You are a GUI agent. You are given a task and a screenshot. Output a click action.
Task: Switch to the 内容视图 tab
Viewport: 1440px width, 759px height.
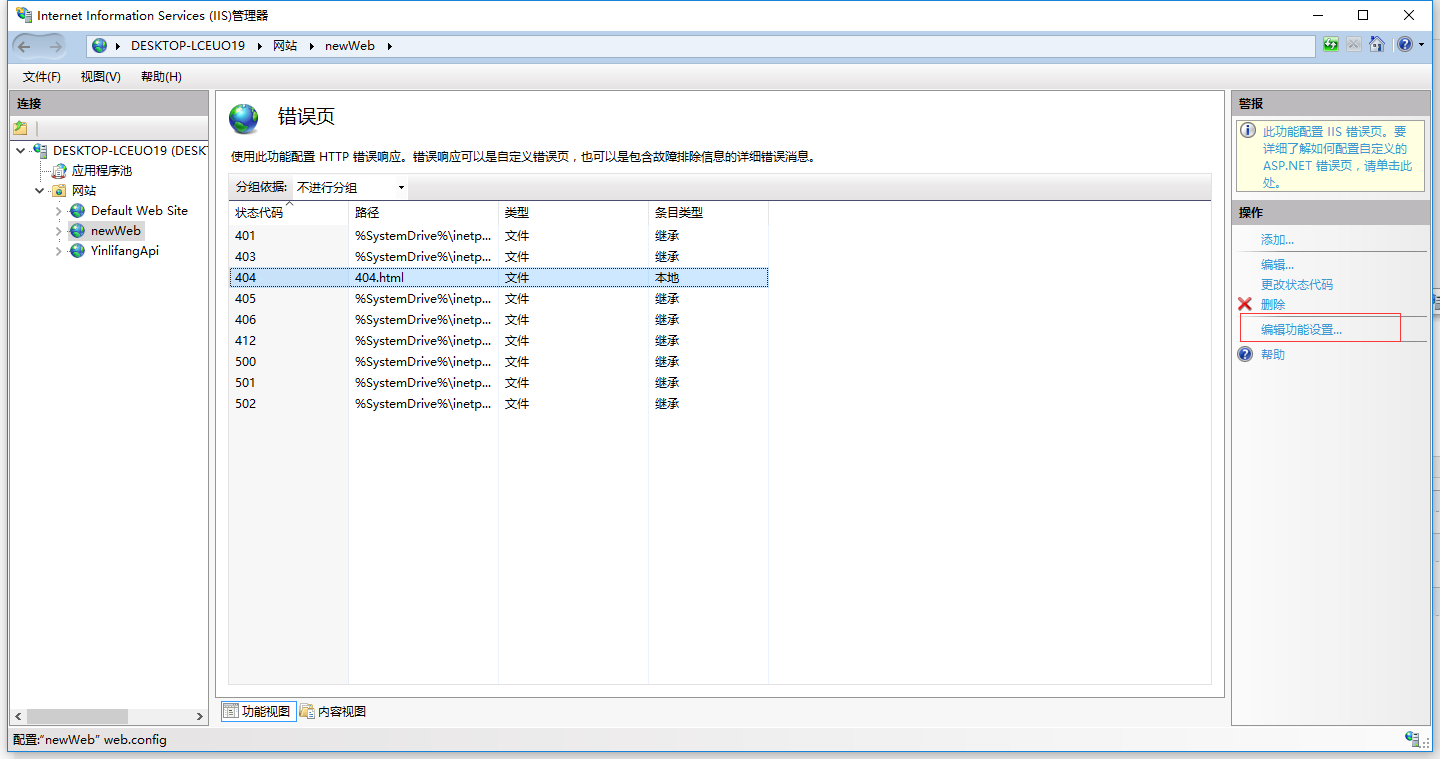333,712
